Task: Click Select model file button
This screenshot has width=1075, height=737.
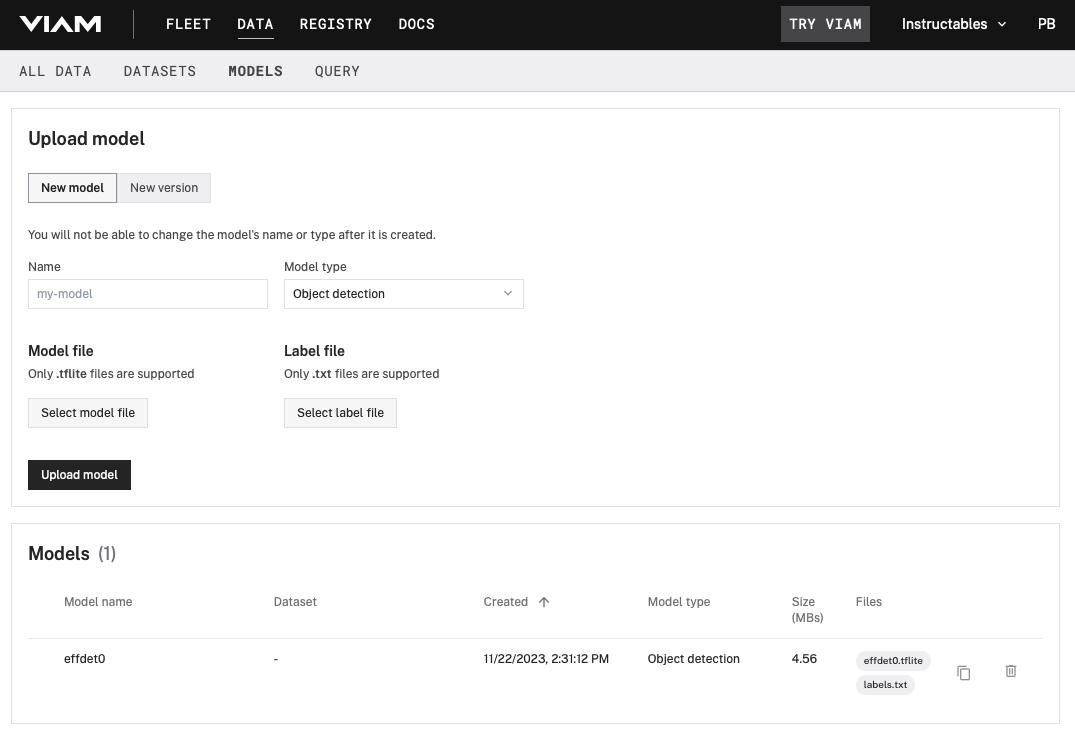Action: pyautogui.click(x=88, y=413)
